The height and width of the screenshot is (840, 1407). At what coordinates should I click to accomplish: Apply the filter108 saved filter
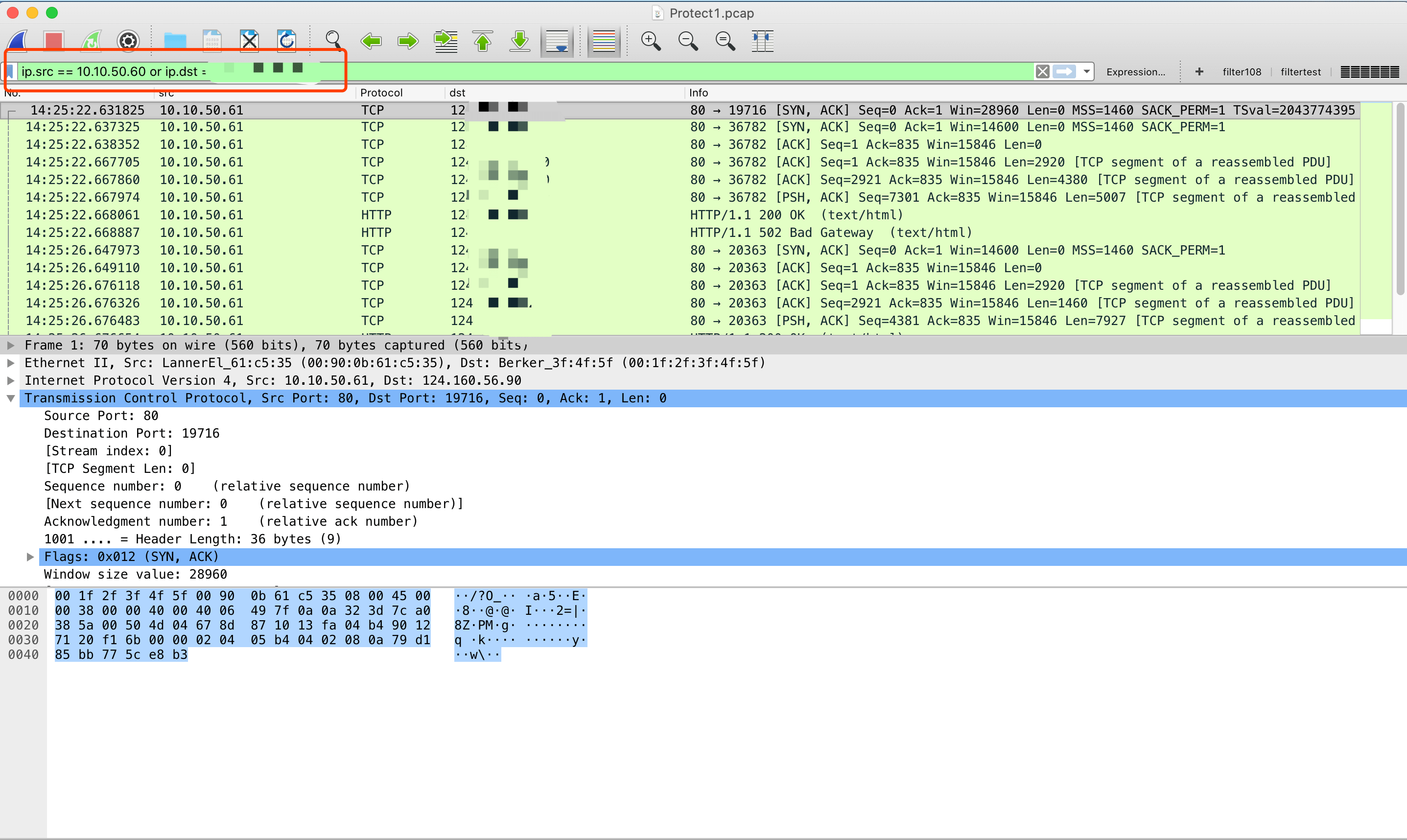coord(1242,72)
